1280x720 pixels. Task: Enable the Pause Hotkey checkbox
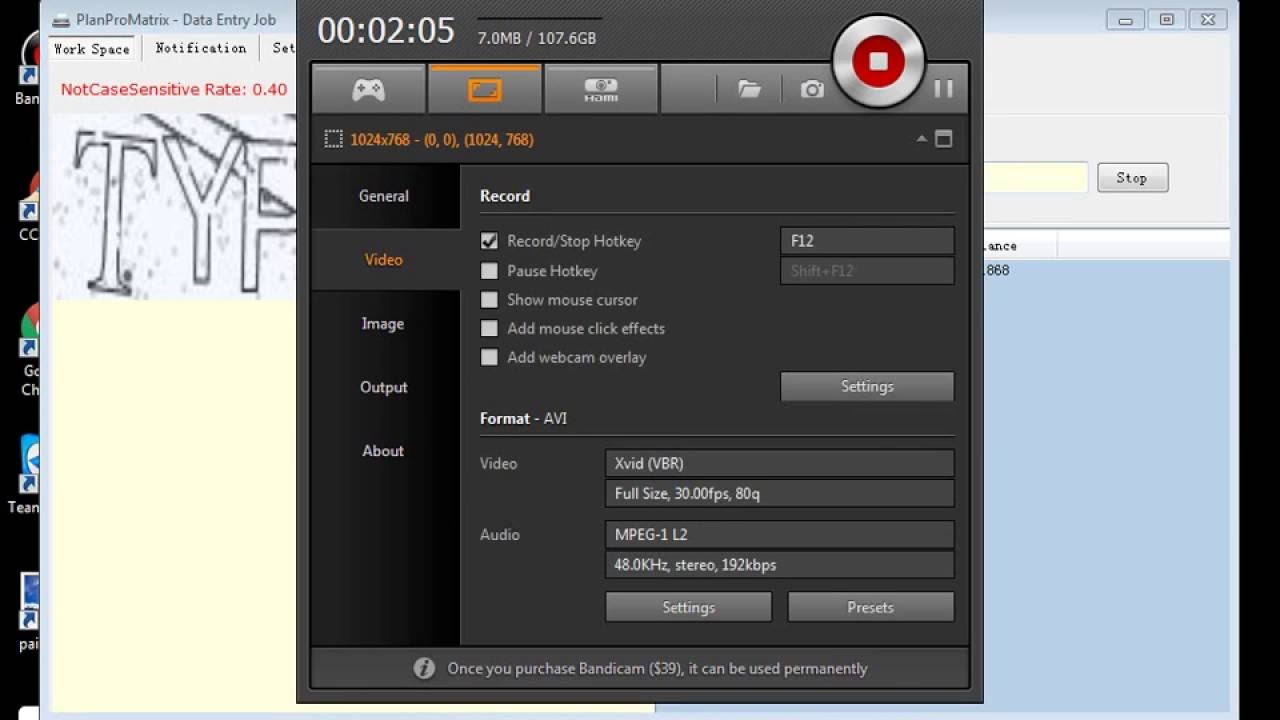click(x=489, y=270)
